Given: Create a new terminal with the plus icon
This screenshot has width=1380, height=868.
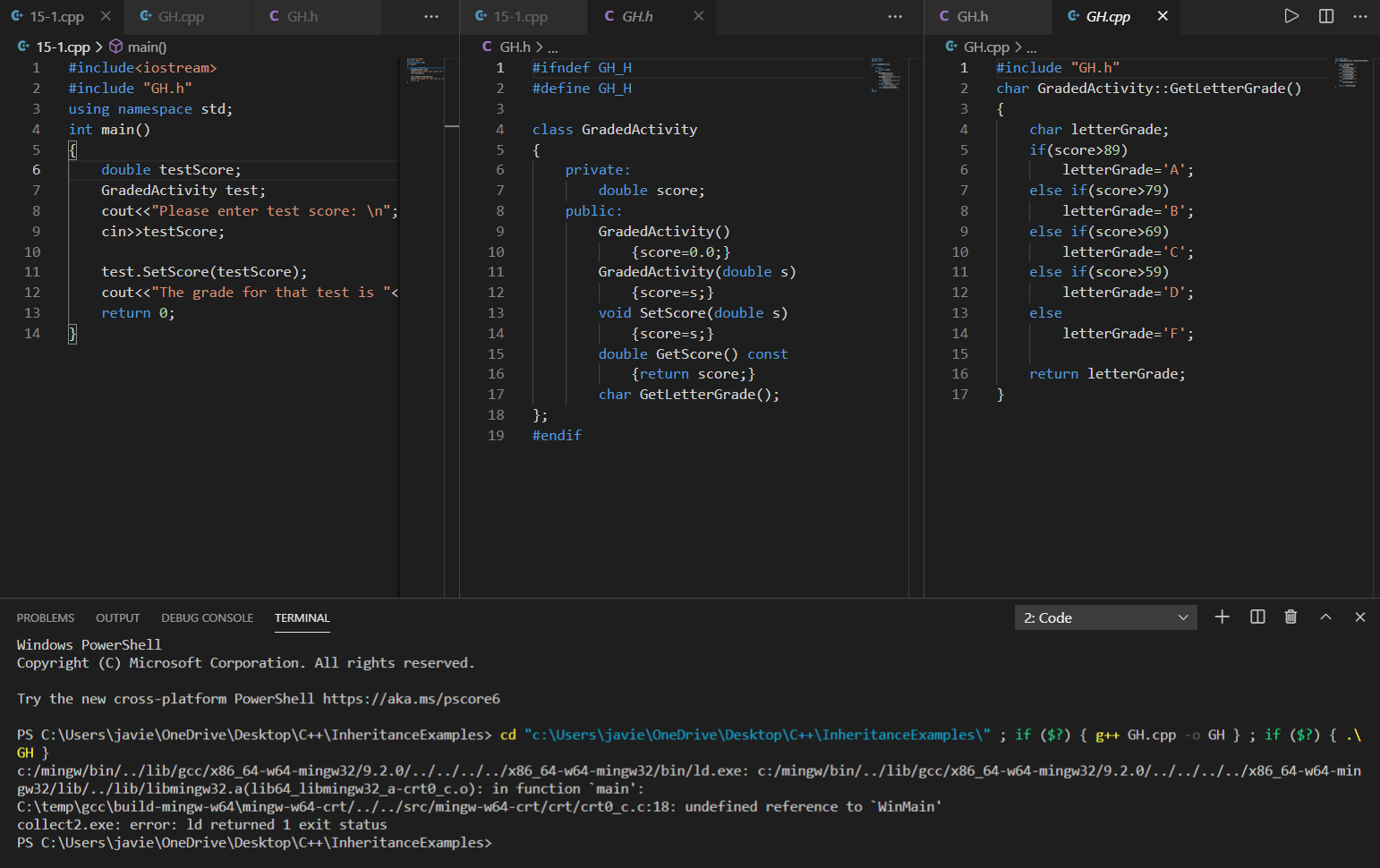Looking at the screenshot, I should pos(1222,617).
